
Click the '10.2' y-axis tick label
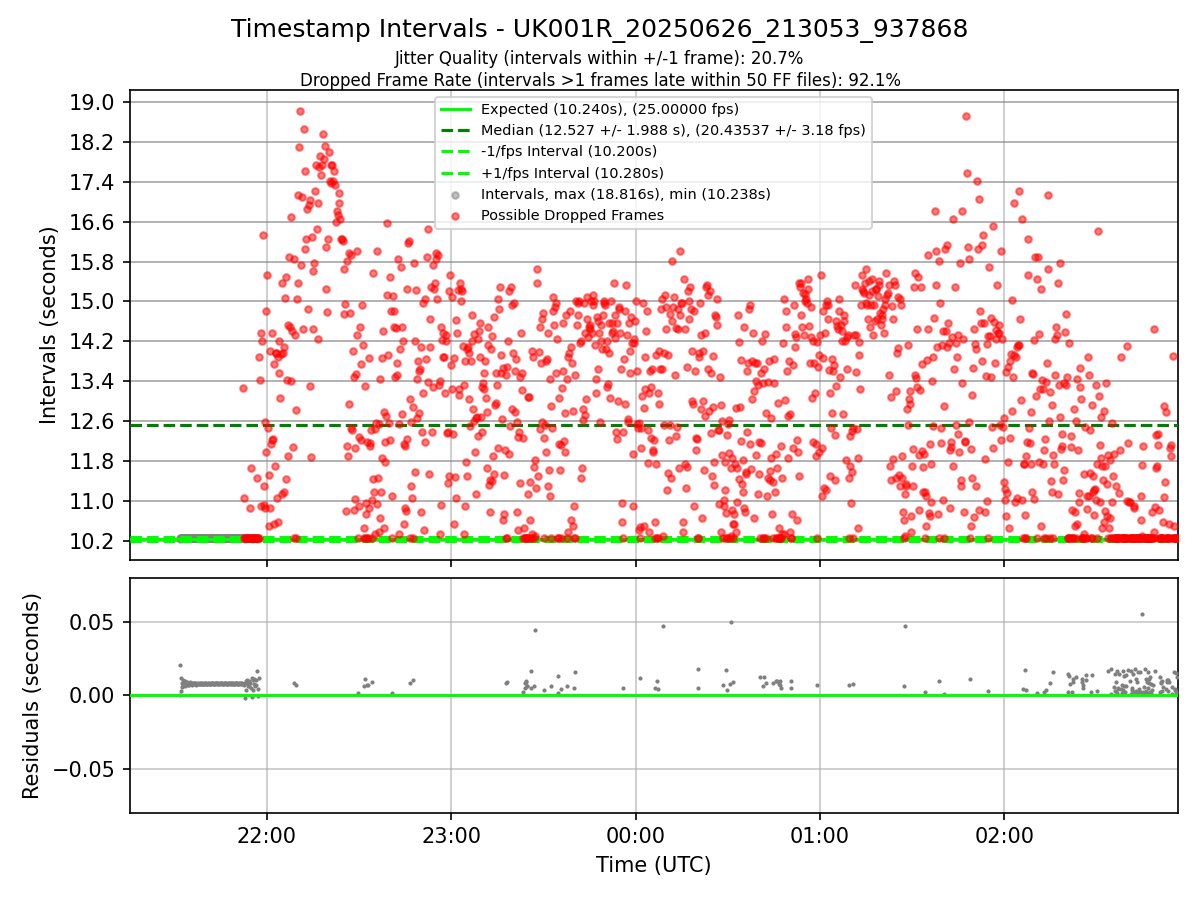94,541
